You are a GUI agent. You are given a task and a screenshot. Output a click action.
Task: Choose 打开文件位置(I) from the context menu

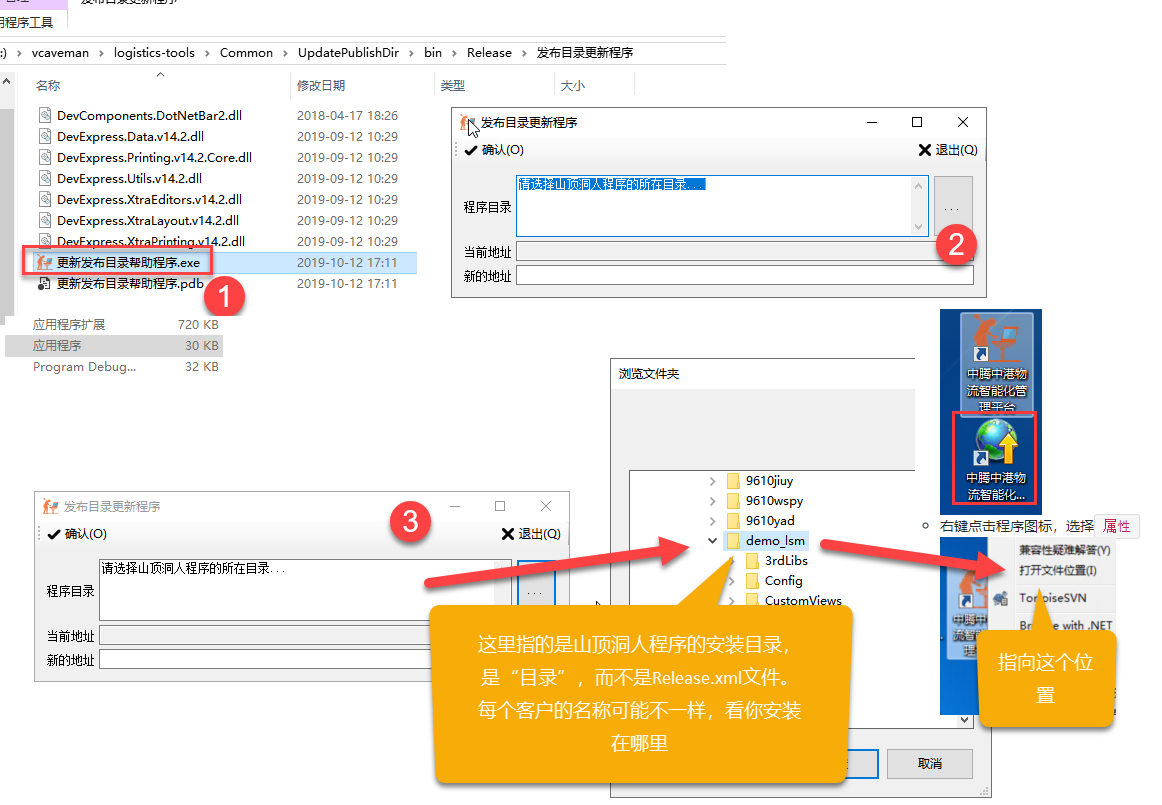point(1057,571)
